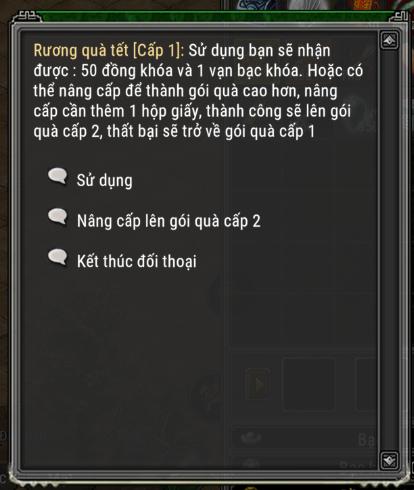Click the top-right corner ornament of the frame
The height and width of the screenshot is (490, 414).
[x=399, y=17]
